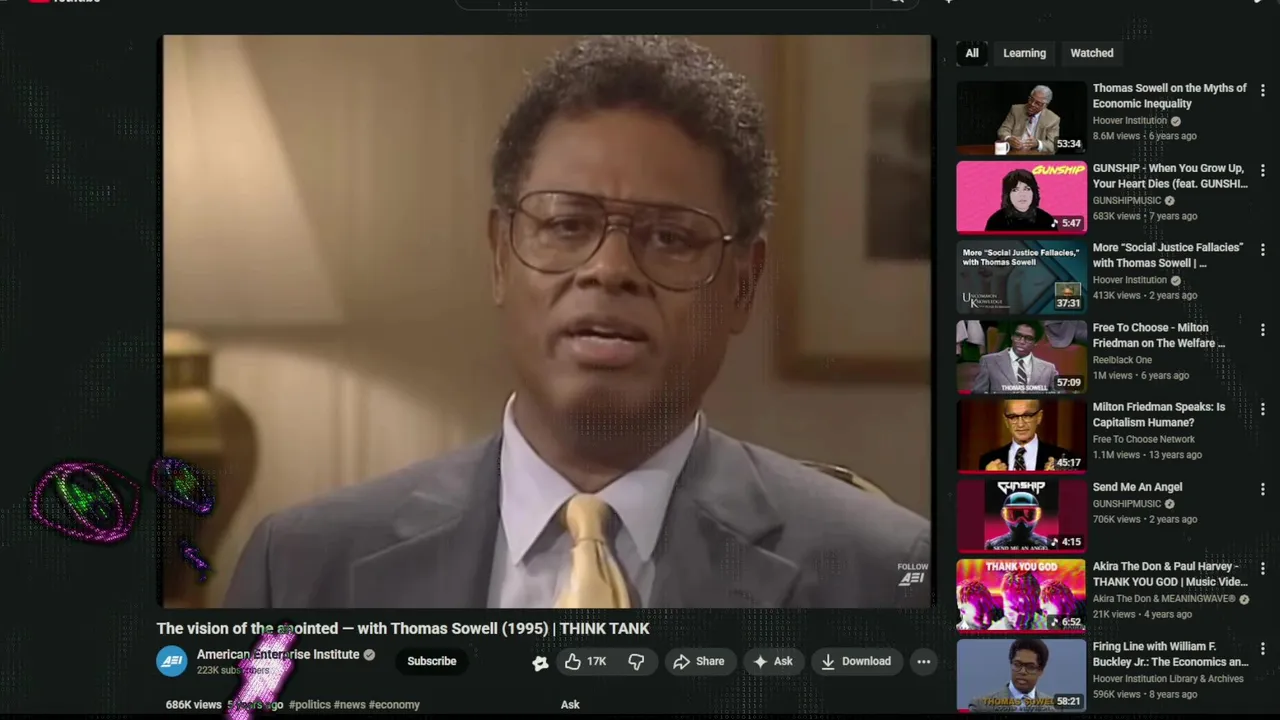Open title Thomas Sowell on the Myths of Economic Inequality
The height and width of the screenshot is (720, 1280).
click(x=1169, y=96)
